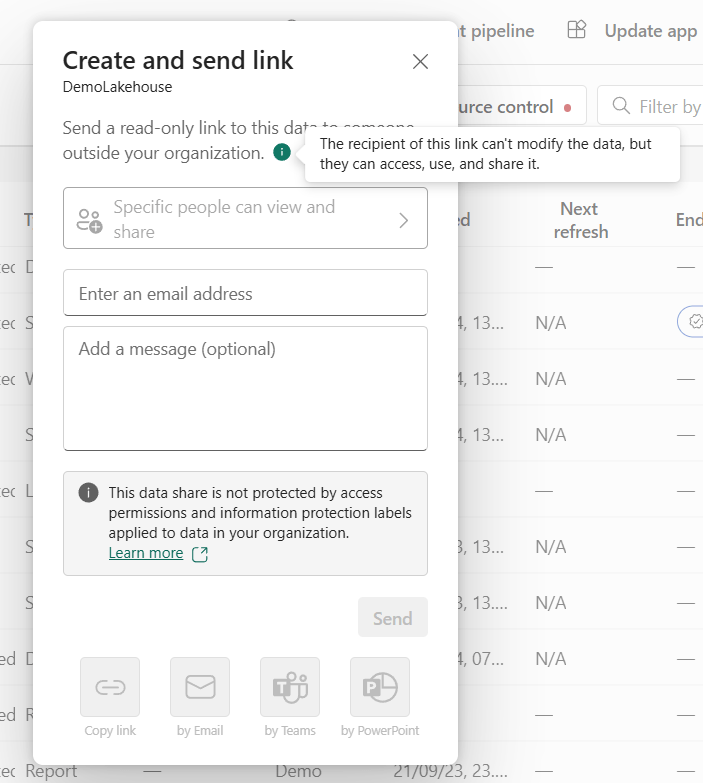This screenshot has height=783, width=703.
Task: Open Source control from the toolbar
Action: 510,107
